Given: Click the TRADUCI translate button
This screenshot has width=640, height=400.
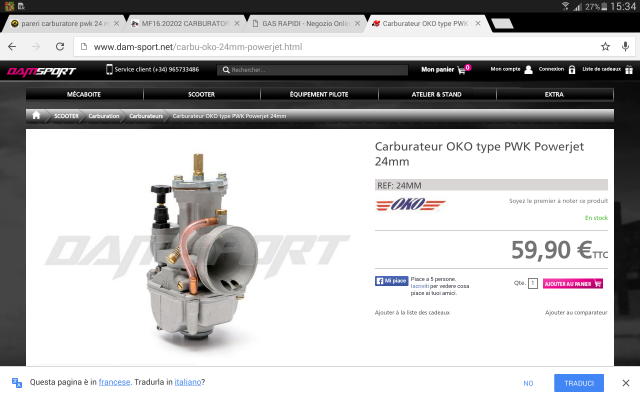Looking at the screenshot, I should click(x=579, y=383).
